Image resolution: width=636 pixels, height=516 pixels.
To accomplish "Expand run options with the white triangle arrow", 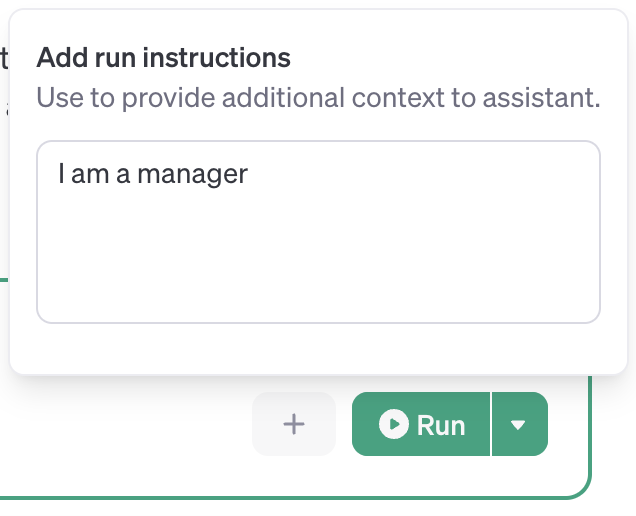I will pyautogui.click(x=518, y=425).
